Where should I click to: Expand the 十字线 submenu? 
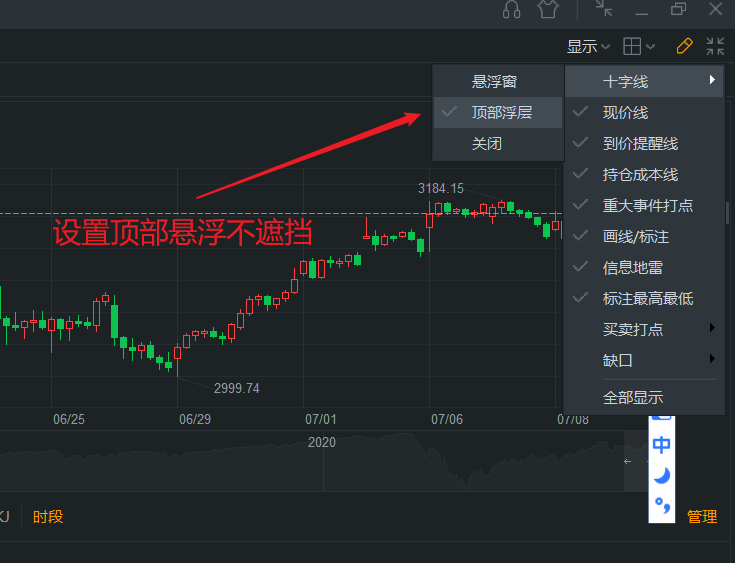coord(644,82)
